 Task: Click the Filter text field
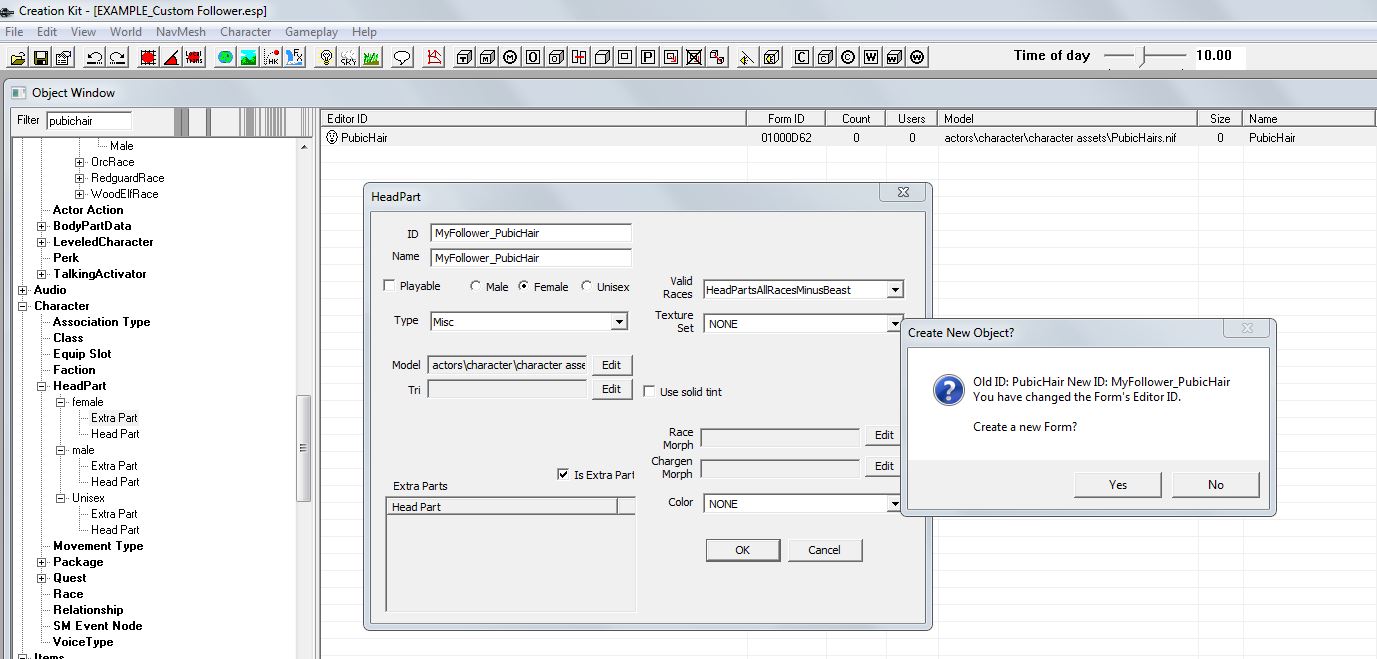point(88,120)
